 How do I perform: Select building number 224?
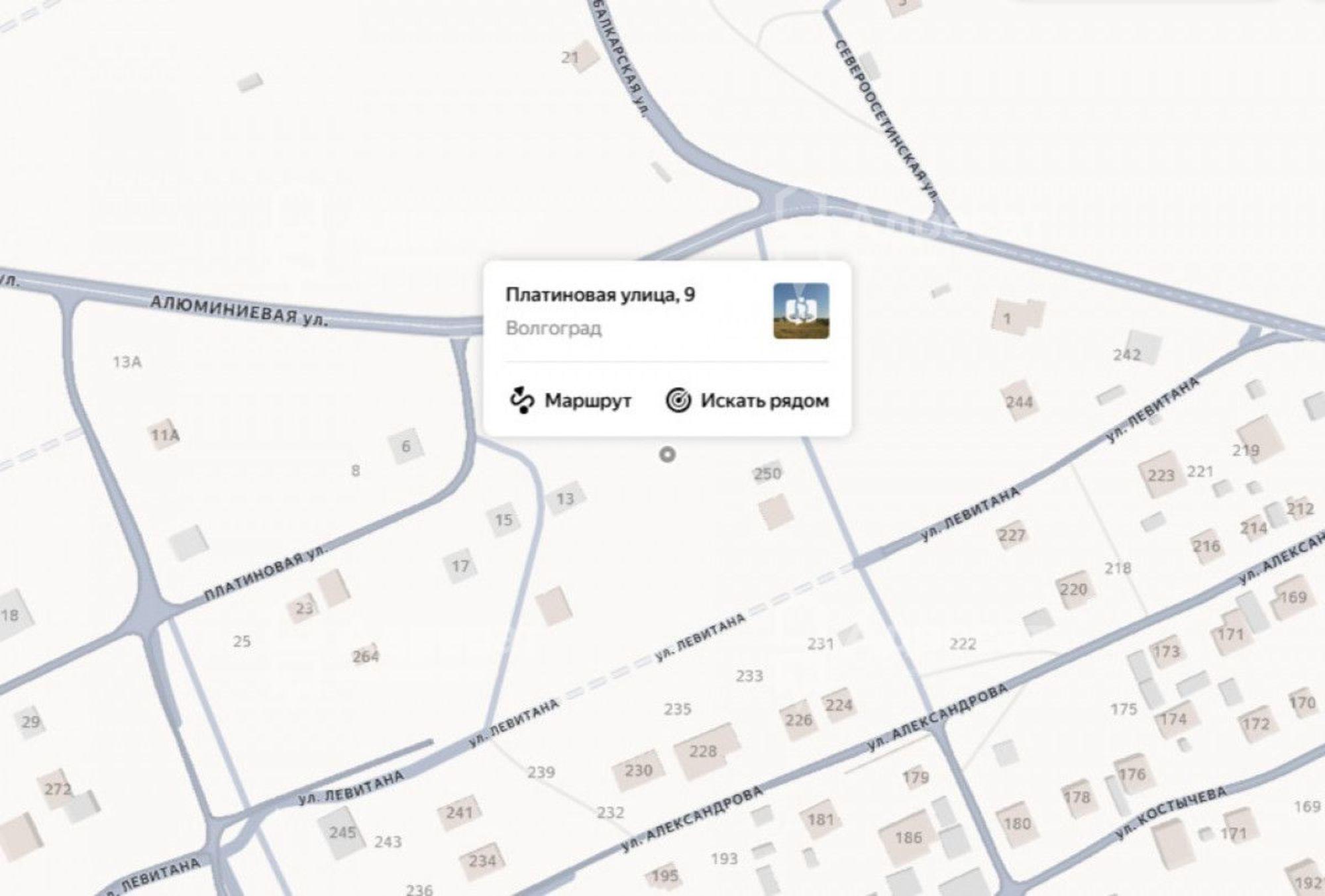pos(839,705)
